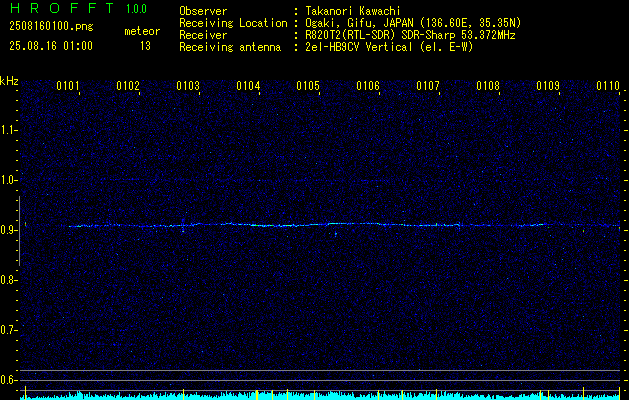
Task: Click the Observer label
Action: coord(203,11)
